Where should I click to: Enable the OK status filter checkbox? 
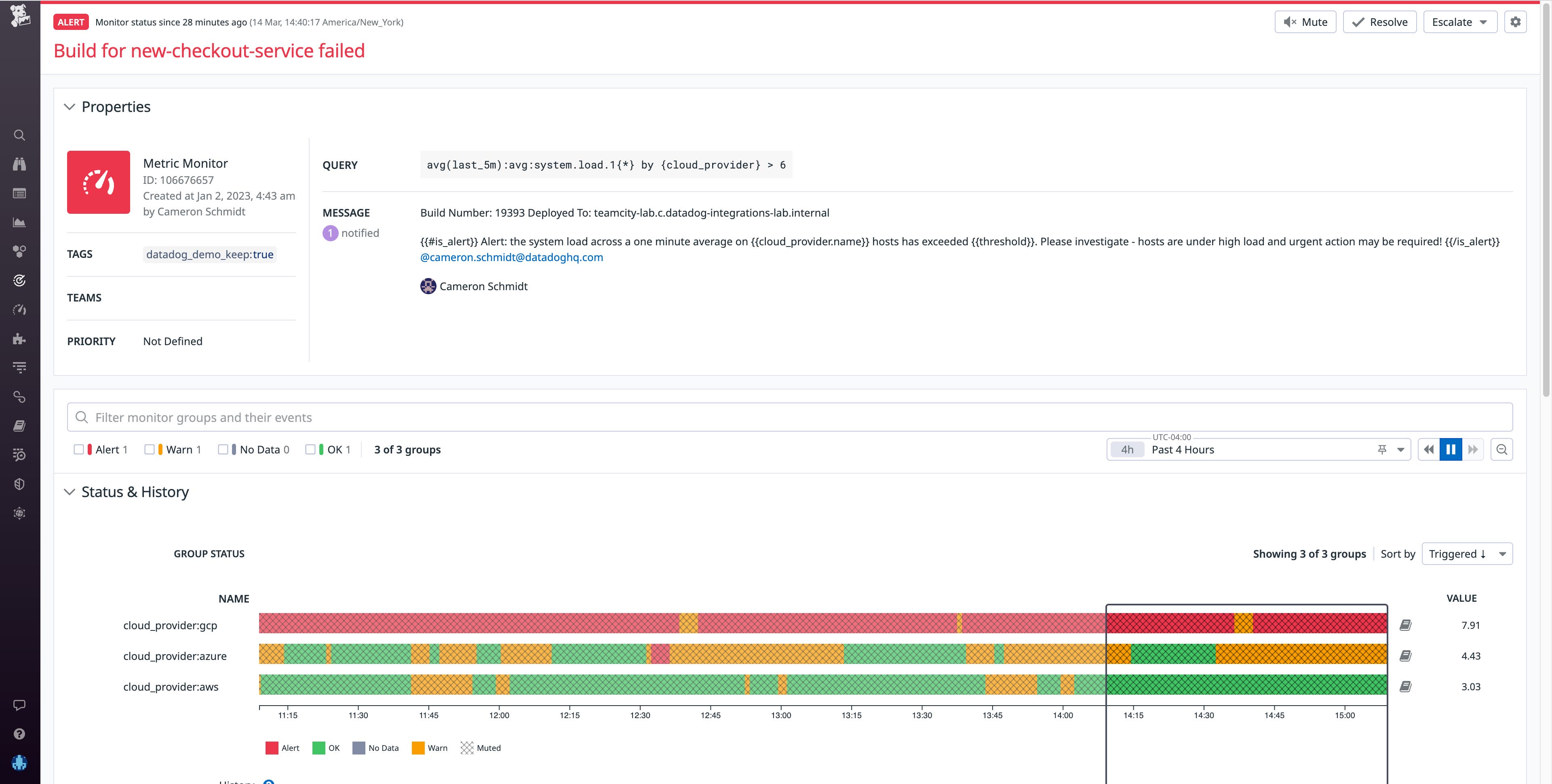(310, 449)
